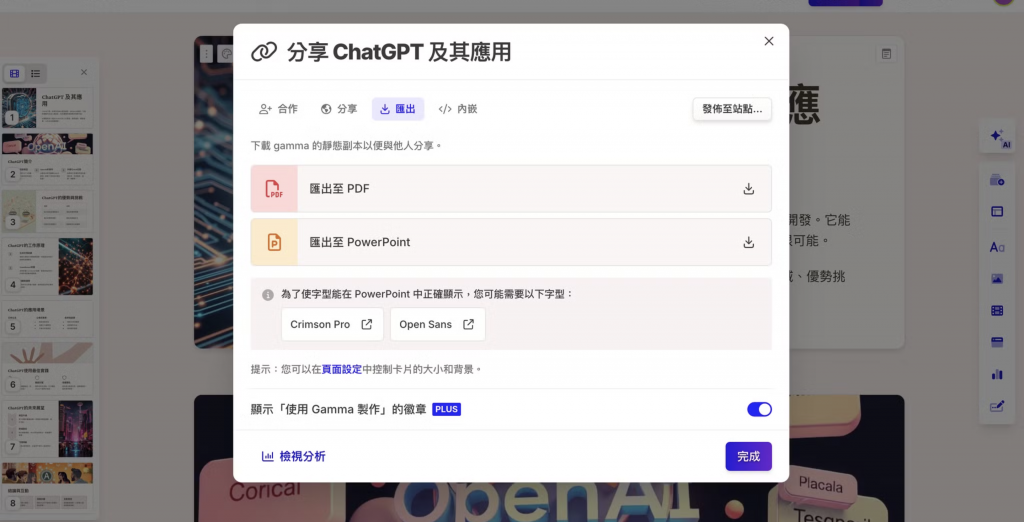Toggle the 使用 Gamma 製作 badge switch
This screenshot has height=522, width=1024.
pyautogui.click(x=760, y=409)
